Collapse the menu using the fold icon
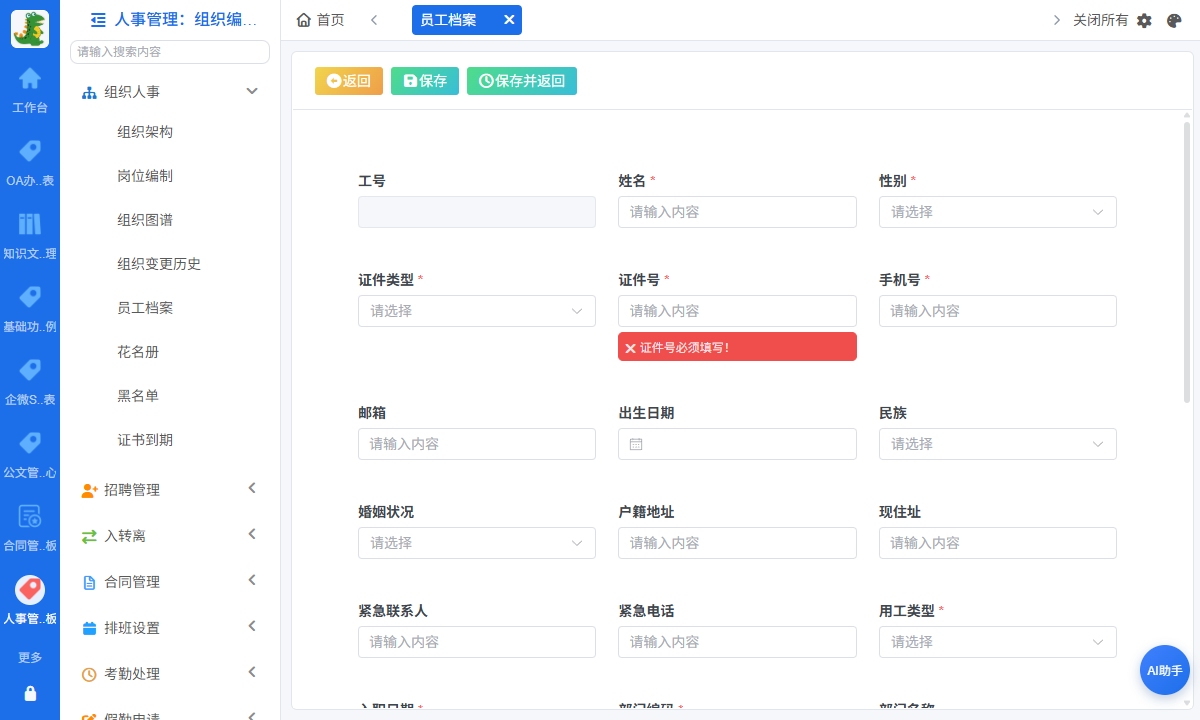The height and width of the screenshot is (720, 1200). click(98, 19)
